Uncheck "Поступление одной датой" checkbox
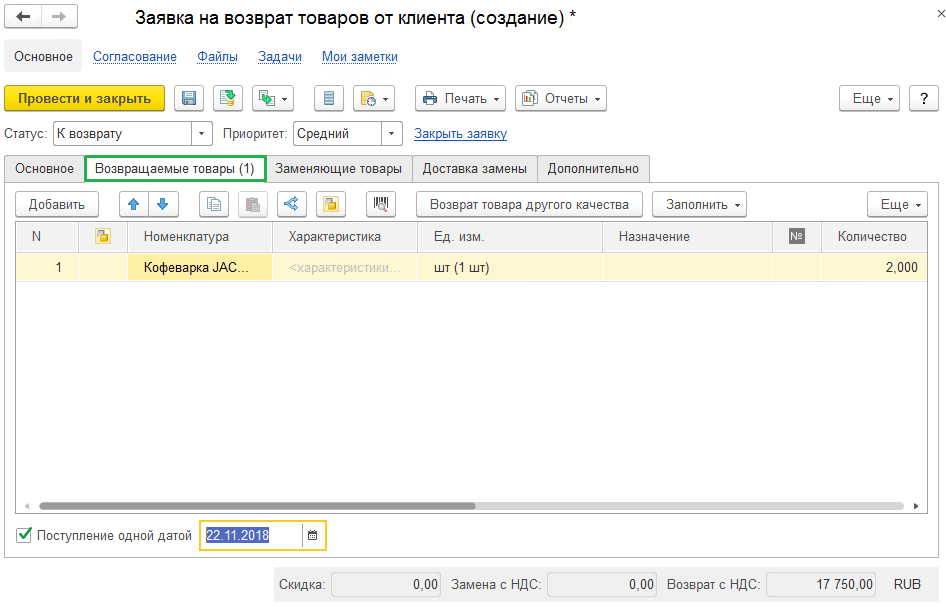The height and width of the screenshot is (607, 946). point(25,535)
